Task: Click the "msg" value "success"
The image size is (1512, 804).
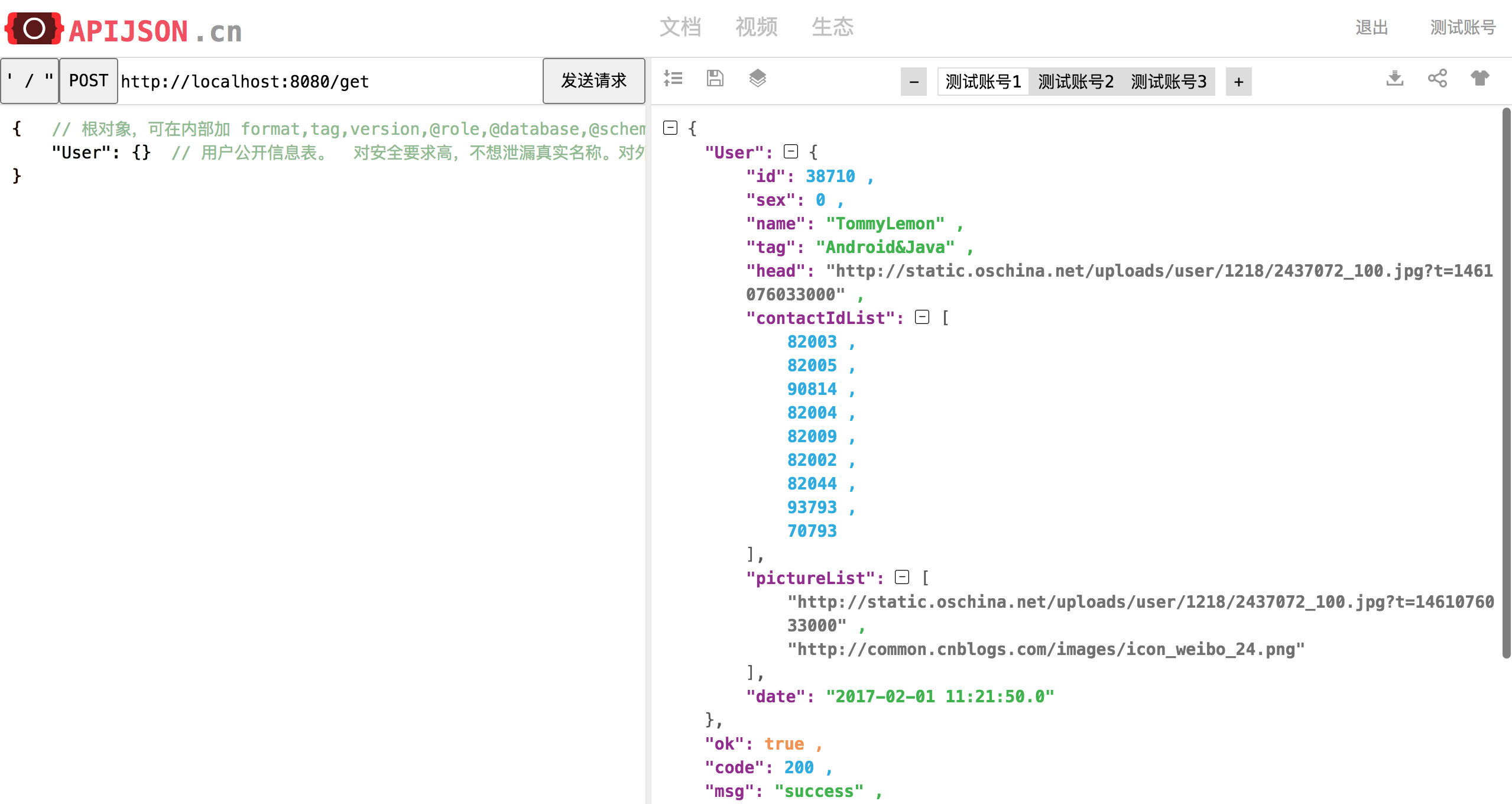Action: pos(819,791)
